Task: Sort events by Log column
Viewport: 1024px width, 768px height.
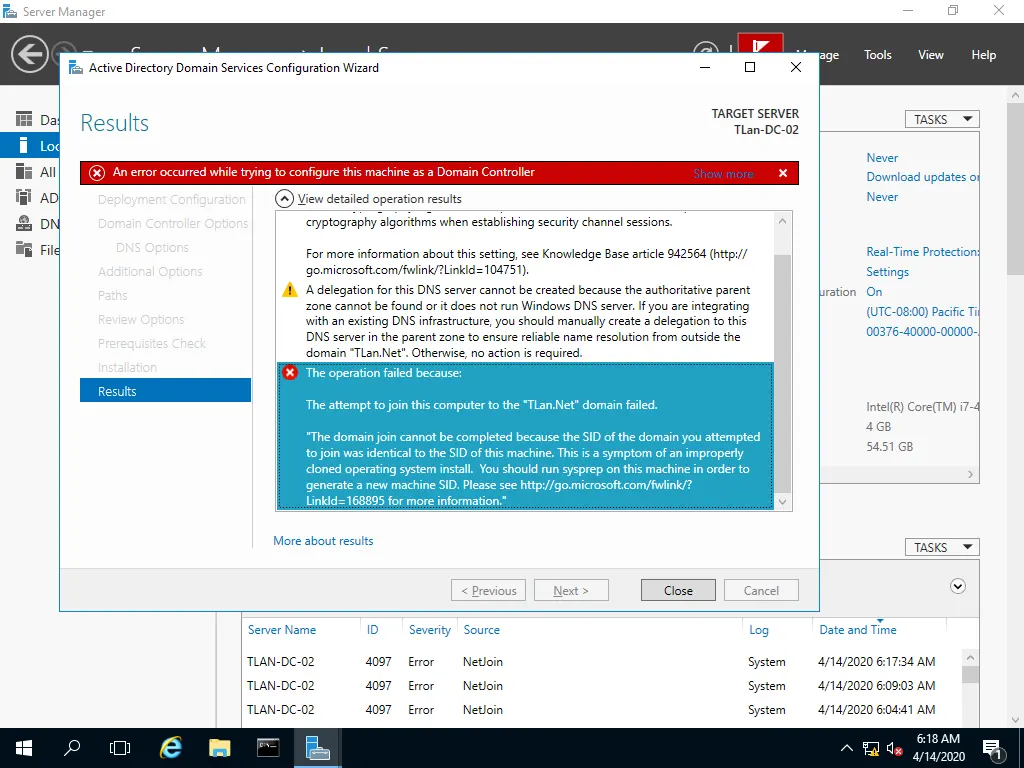Action: (758, 630)
